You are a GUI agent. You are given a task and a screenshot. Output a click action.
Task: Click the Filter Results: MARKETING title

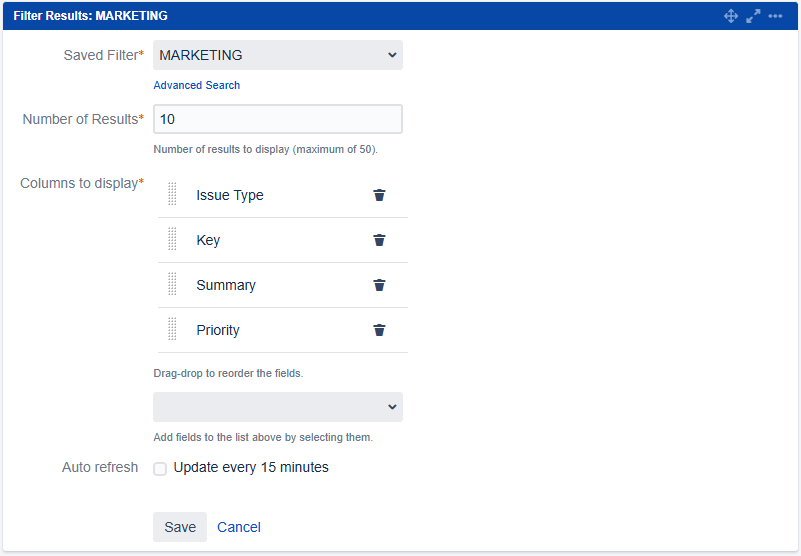point(90,16)
